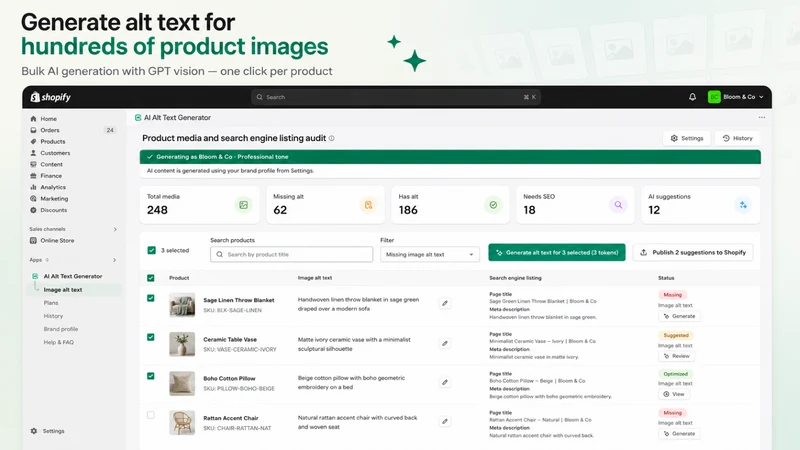
Task: Click AI Alt Text Generator app icon in header
Action: point(138,118)
